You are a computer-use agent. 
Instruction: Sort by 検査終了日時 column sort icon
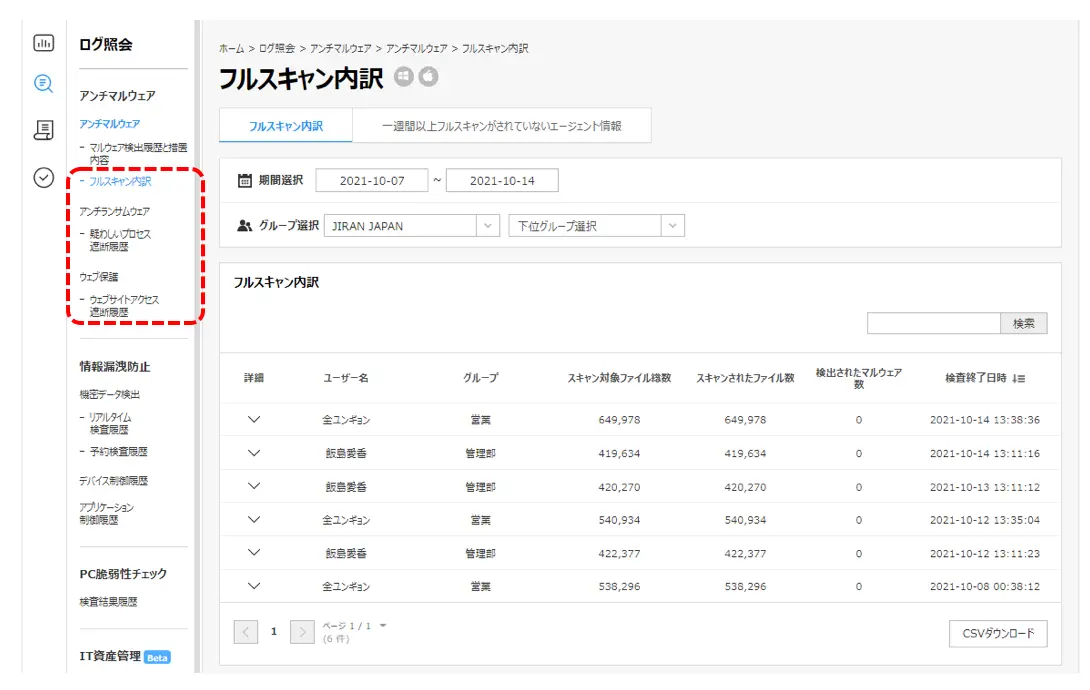1019,378
